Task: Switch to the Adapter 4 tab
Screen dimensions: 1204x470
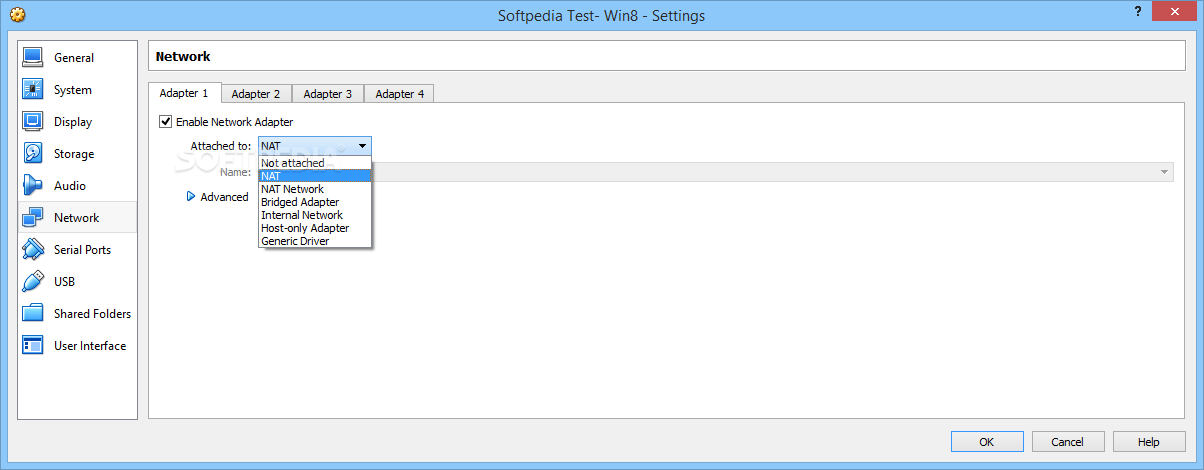Action: coord(399,94)
